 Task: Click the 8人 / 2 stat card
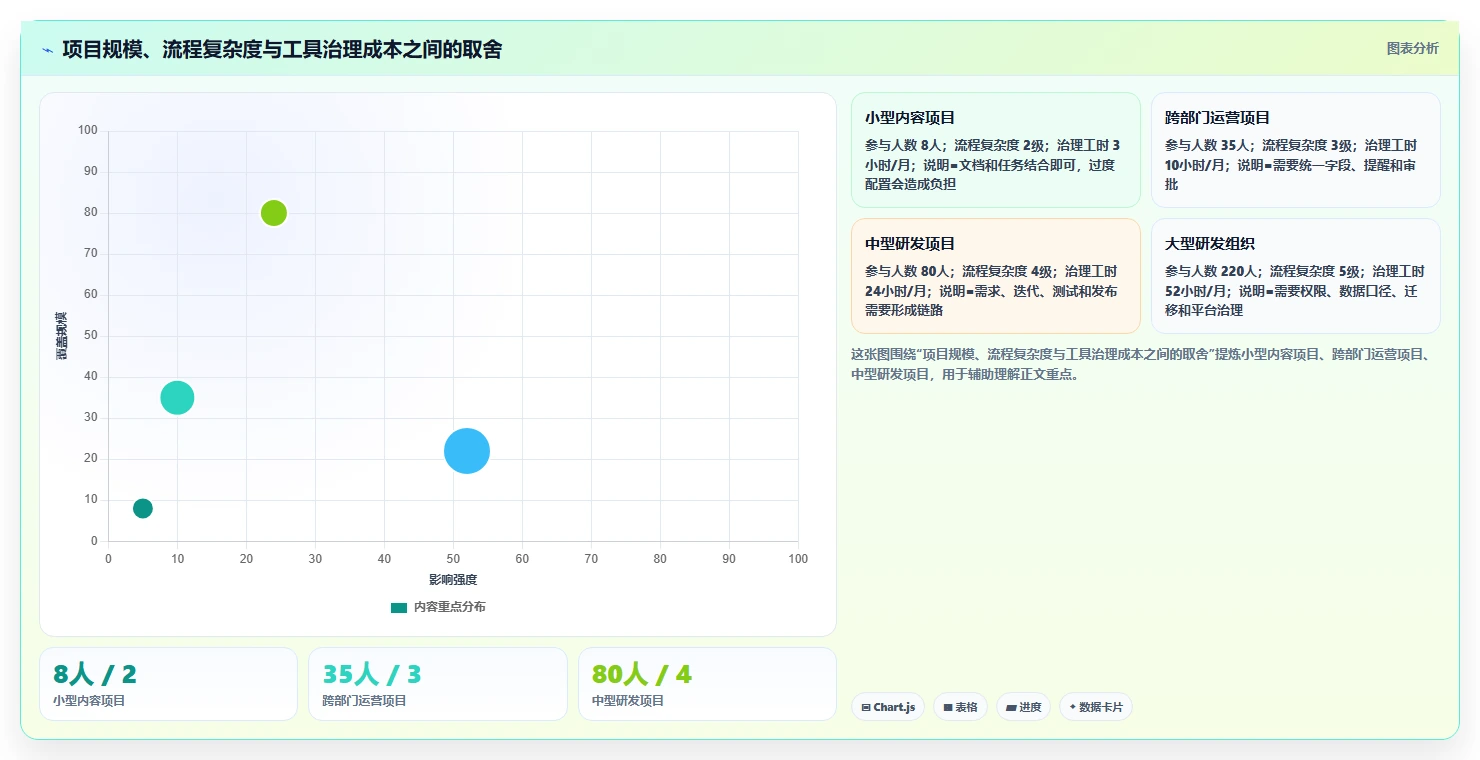coord(168,684)
